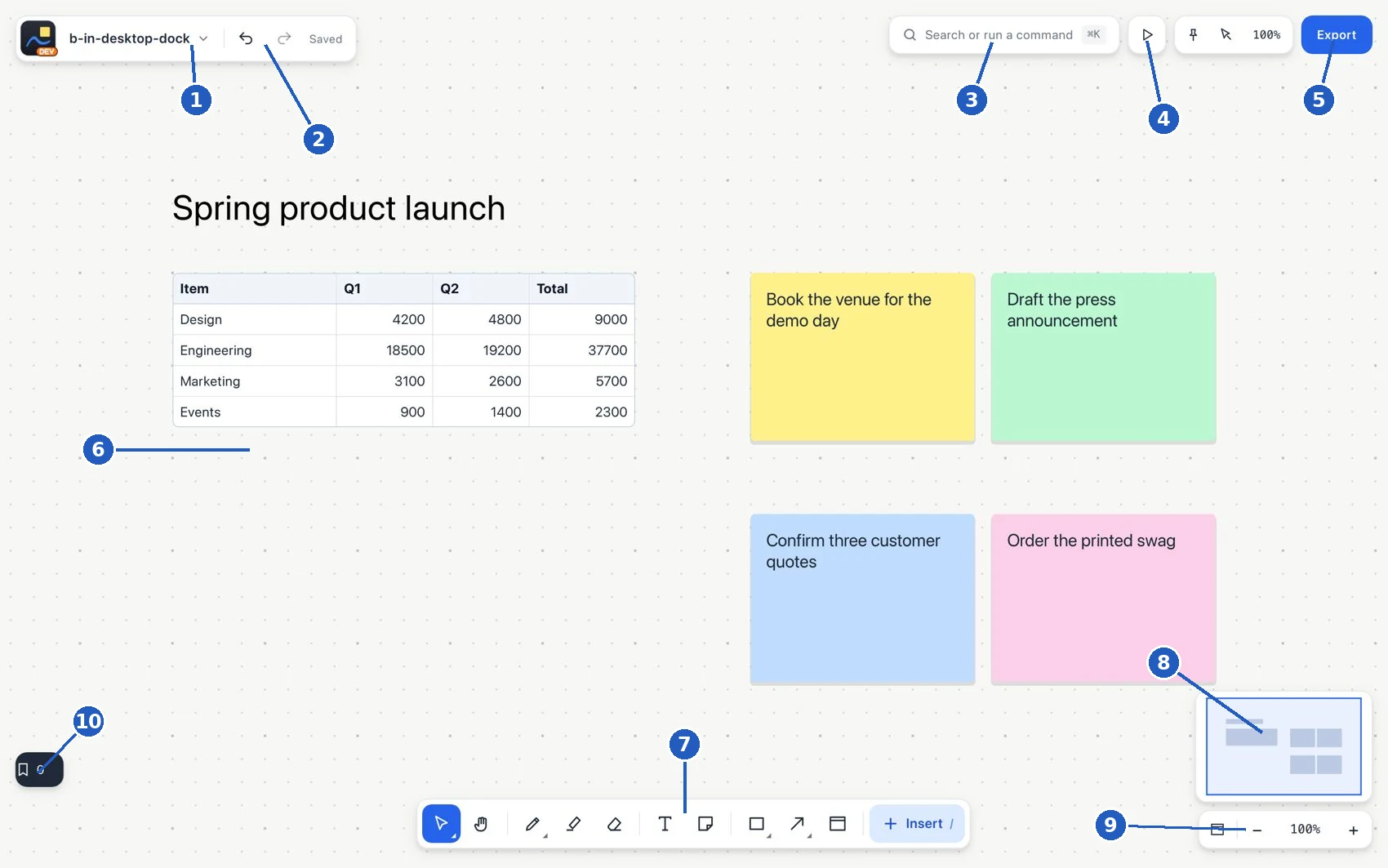Image resolution: width=1388 pixels, height=868 pixels.
Task: Toggle the cursor icon next to 100% at top
Action: click(1226, 34)
